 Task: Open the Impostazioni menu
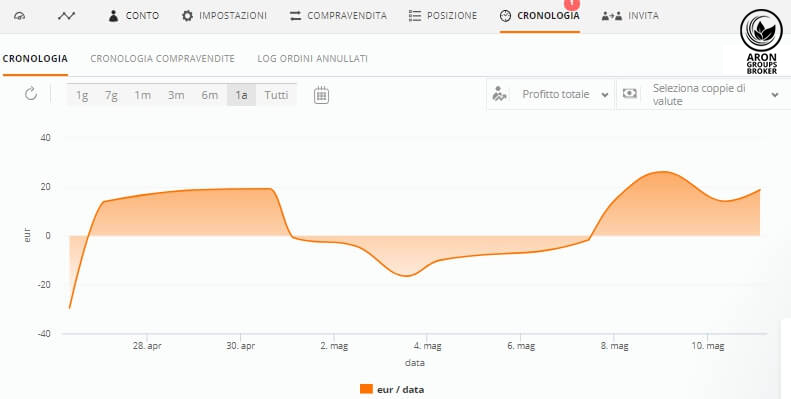coord(224,16)
